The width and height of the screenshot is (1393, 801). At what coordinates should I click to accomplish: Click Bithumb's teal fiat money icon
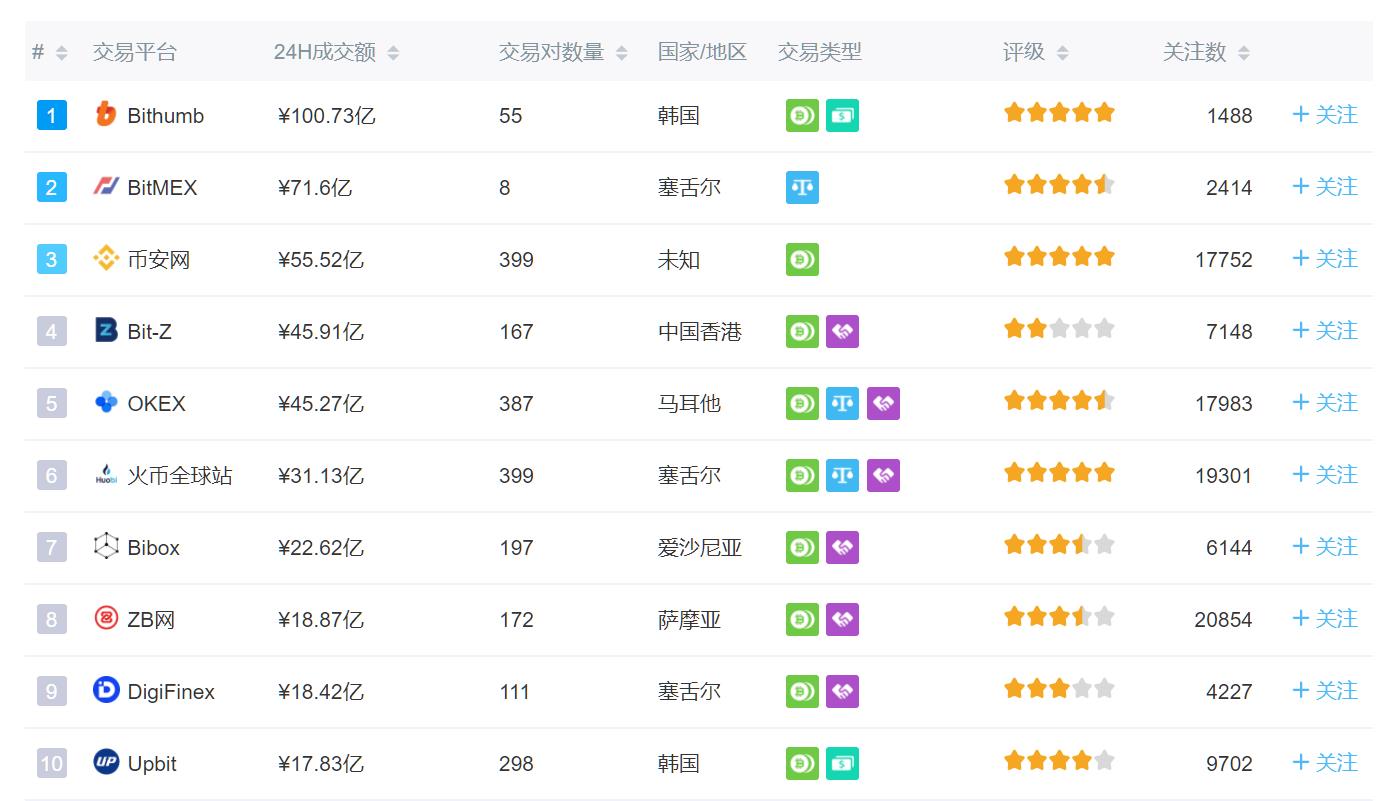click(x=842, y=115)
